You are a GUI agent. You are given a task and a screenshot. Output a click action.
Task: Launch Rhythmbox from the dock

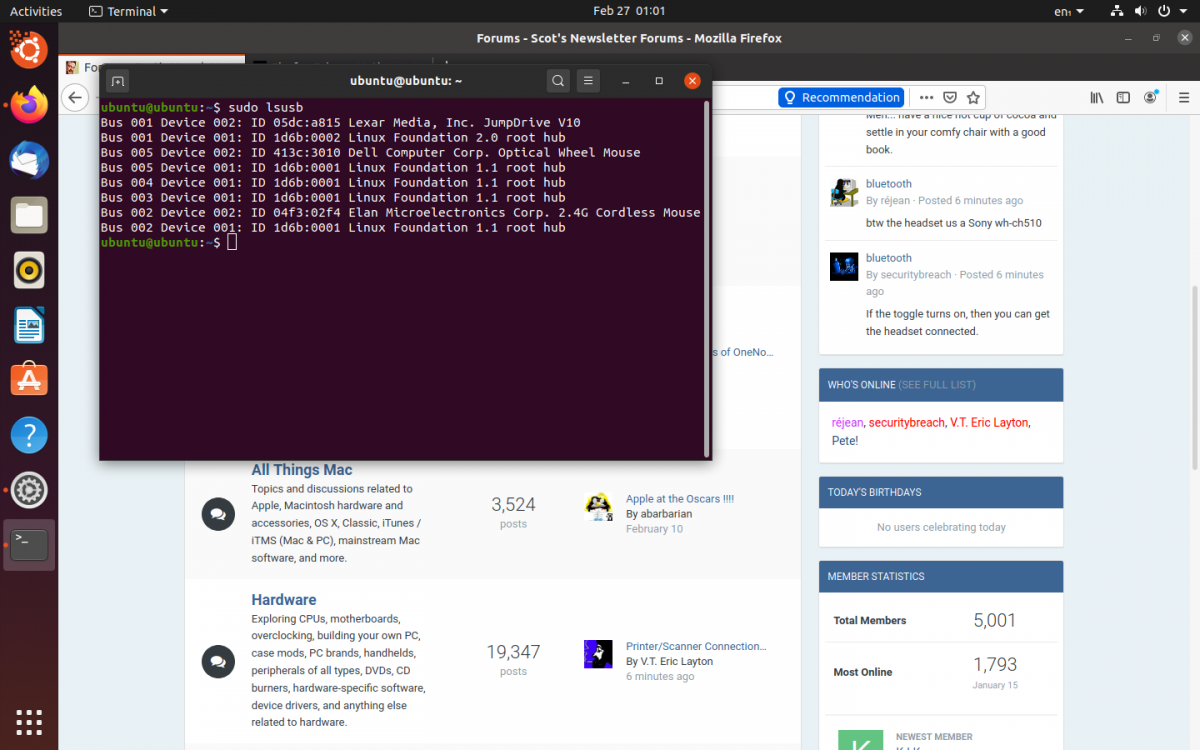point(29,270)
